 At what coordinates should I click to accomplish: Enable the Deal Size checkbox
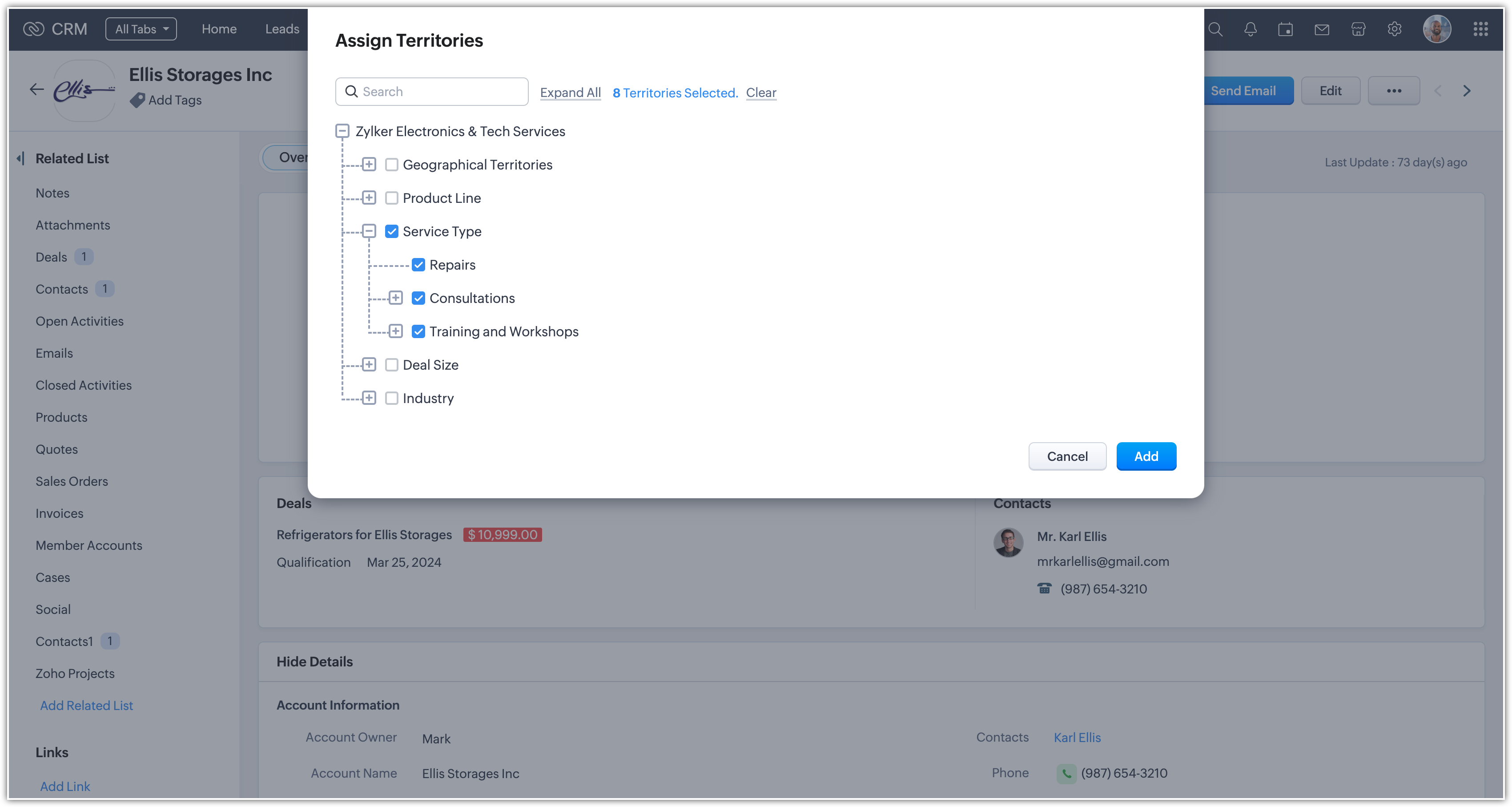(391, 365)
